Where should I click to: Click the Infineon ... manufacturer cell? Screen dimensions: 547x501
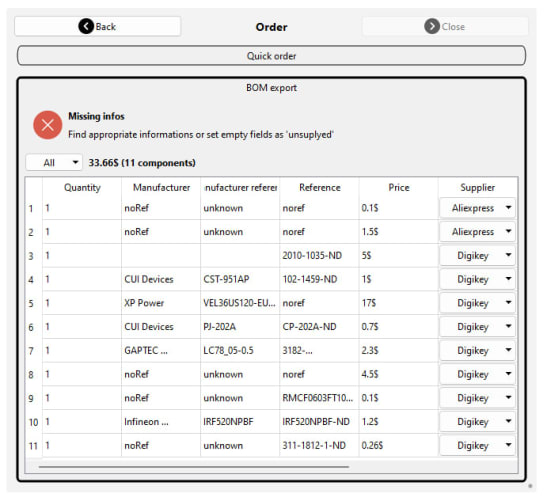pyautogui.click(x=161, y=422)
